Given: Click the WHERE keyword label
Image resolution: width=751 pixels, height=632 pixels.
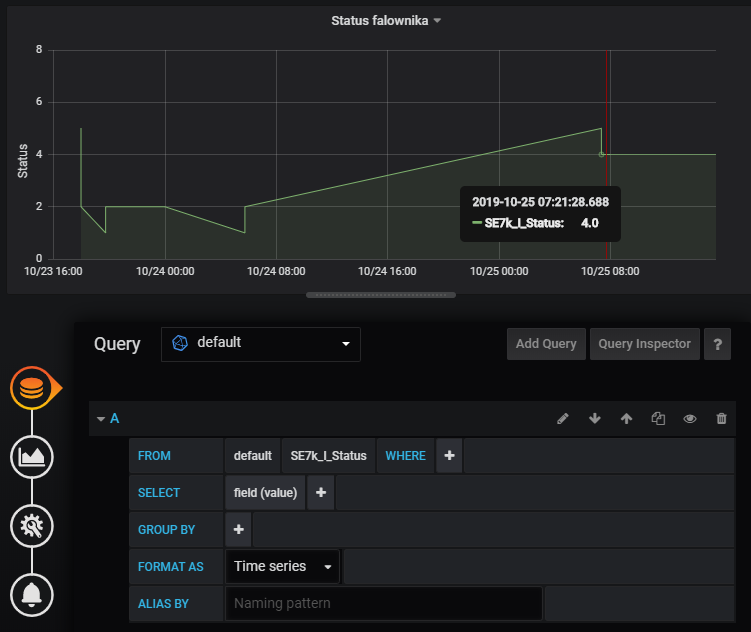Looking at the screenshot, I should tap(406, 456).
